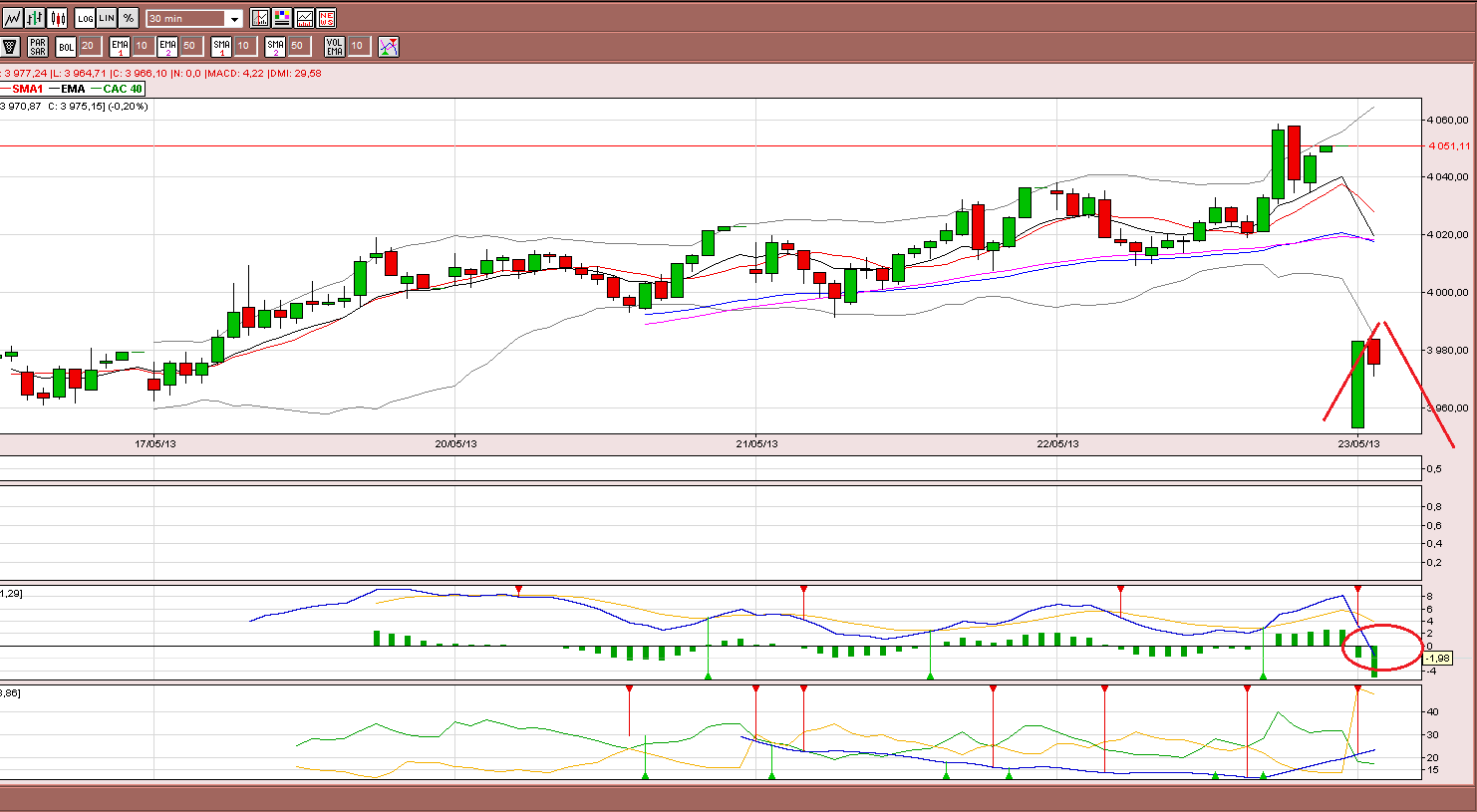Edit the VOL EMA period field

point(358,46)
